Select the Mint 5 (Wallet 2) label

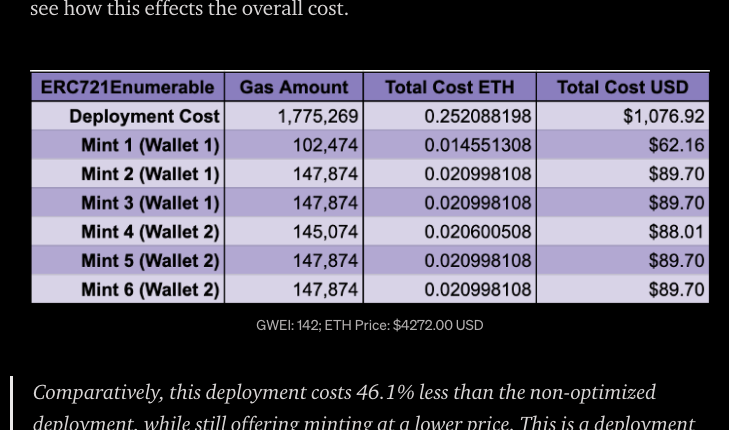pos(150,261)
